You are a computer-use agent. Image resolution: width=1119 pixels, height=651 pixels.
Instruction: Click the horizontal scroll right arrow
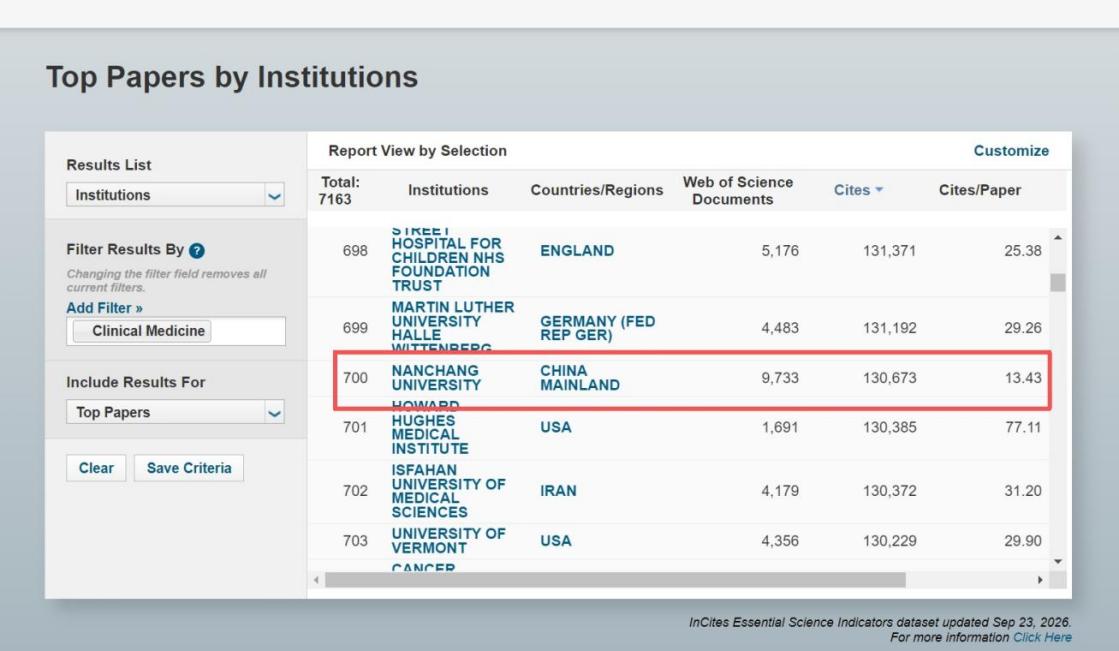point(1039,580)
